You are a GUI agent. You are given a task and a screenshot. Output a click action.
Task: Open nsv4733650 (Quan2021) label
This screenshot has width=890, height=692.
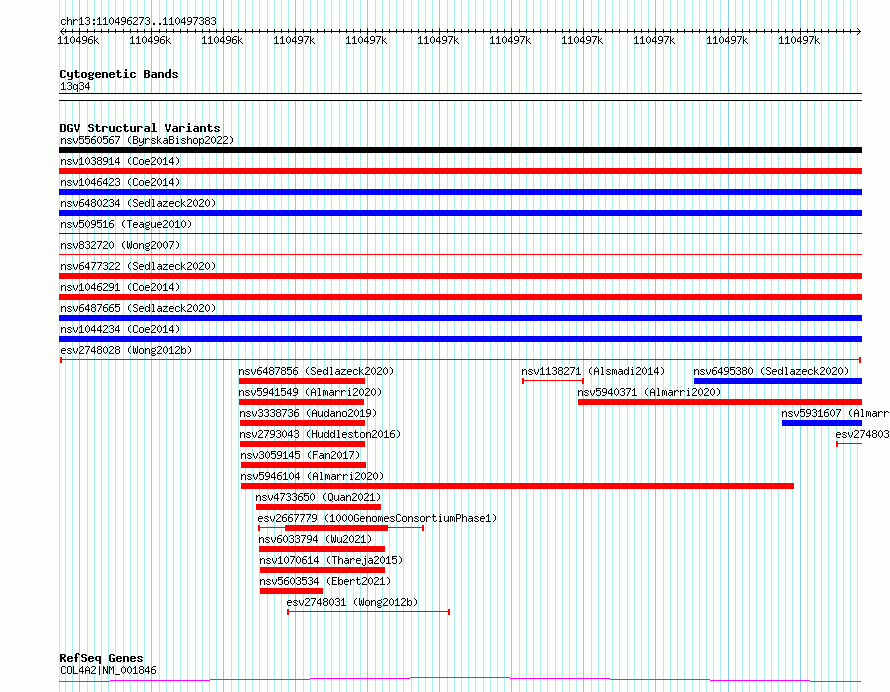pyautogui.click(x=318, y=497)
